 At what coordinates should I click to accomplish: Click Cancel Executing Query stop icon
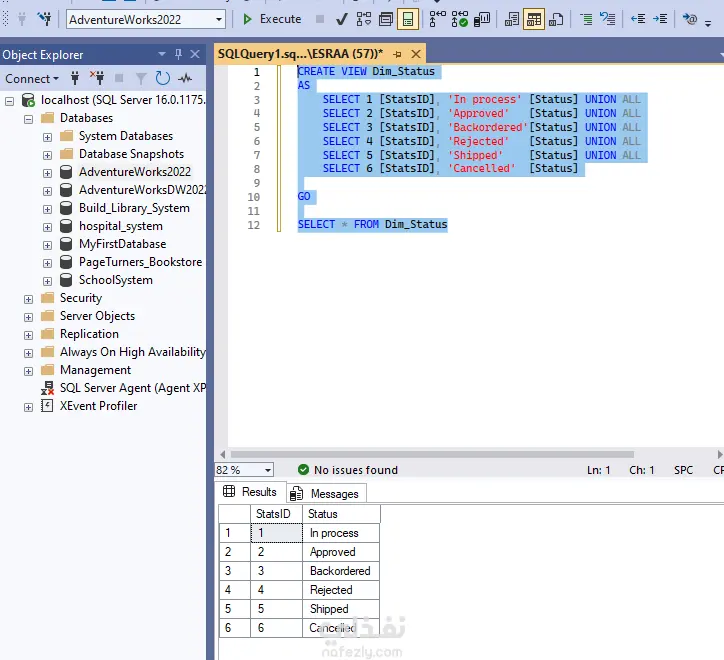click(x=320, y=19)
